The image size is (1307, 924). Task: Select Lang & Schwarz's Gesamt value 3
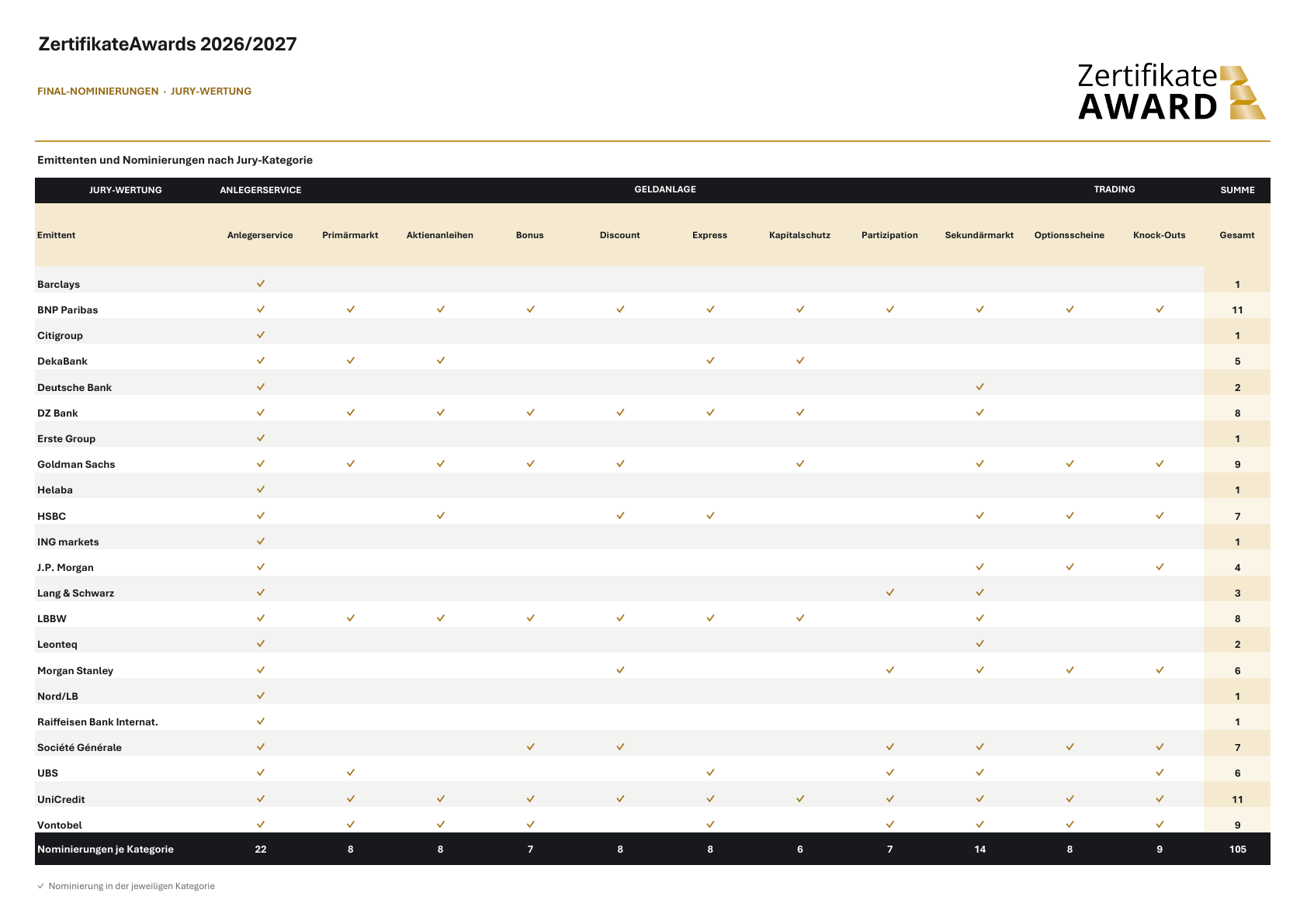pyautogui.click(x=1238, y=594)
